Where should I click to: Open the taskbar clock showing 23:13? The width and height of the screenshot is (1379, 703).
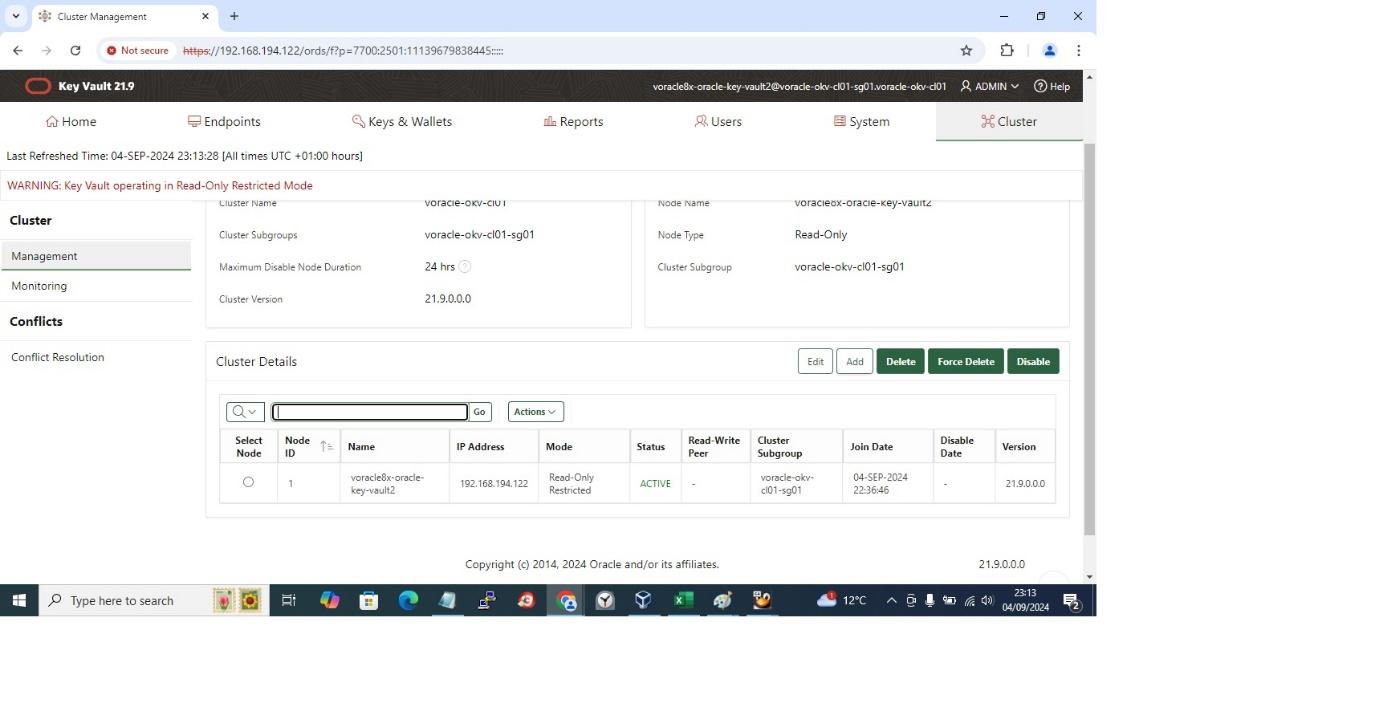coord(1025,600)
